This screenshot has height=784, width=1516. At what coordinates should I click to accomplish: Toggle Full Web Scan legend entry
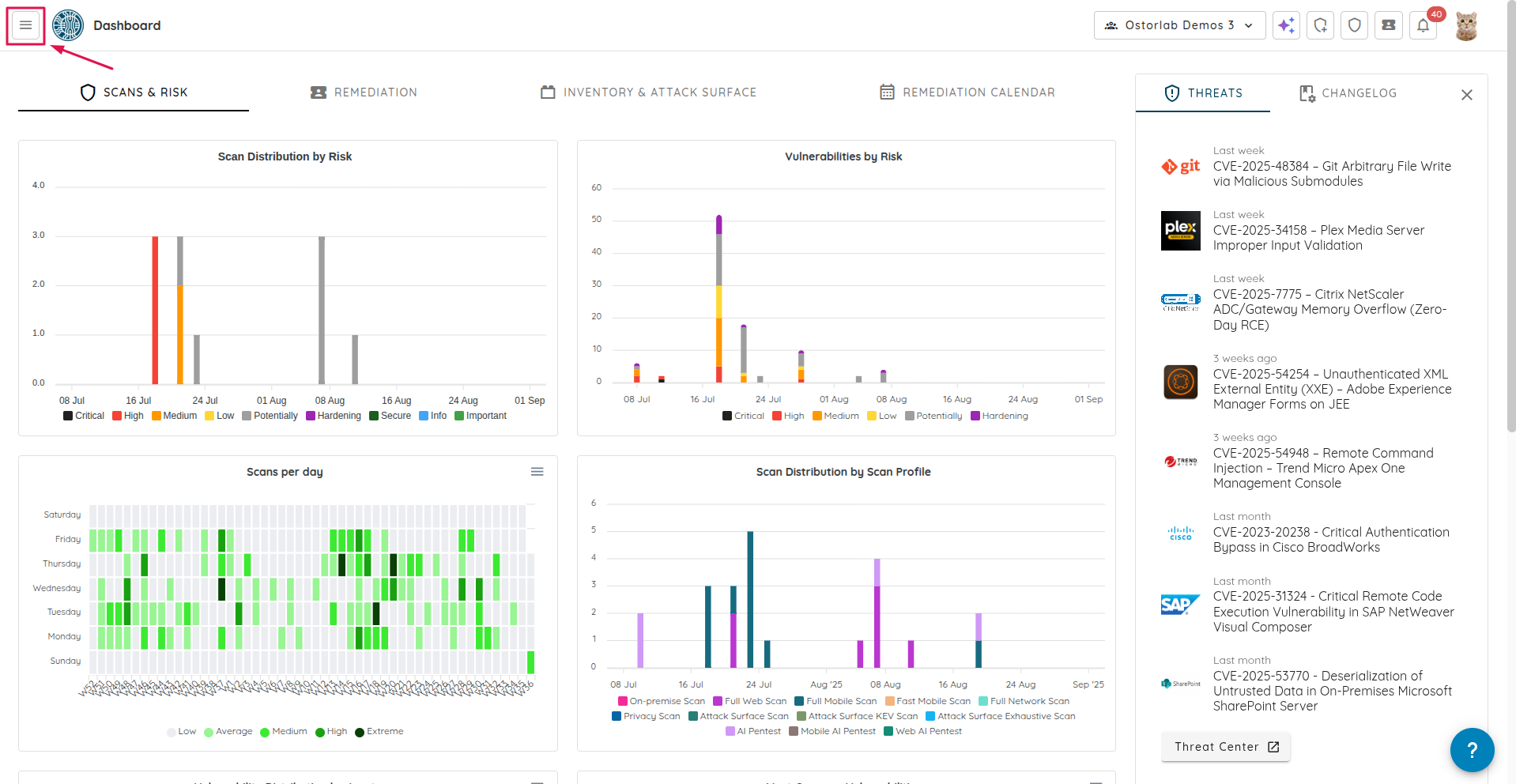(x=749, y=701)
